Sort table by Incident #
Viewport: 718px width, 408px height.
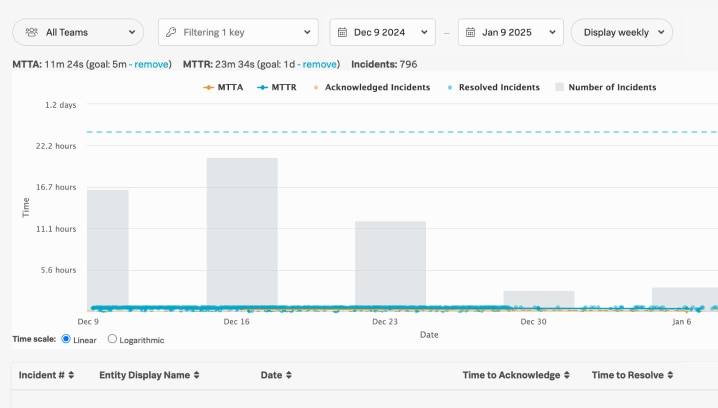[x=46, y=375]
